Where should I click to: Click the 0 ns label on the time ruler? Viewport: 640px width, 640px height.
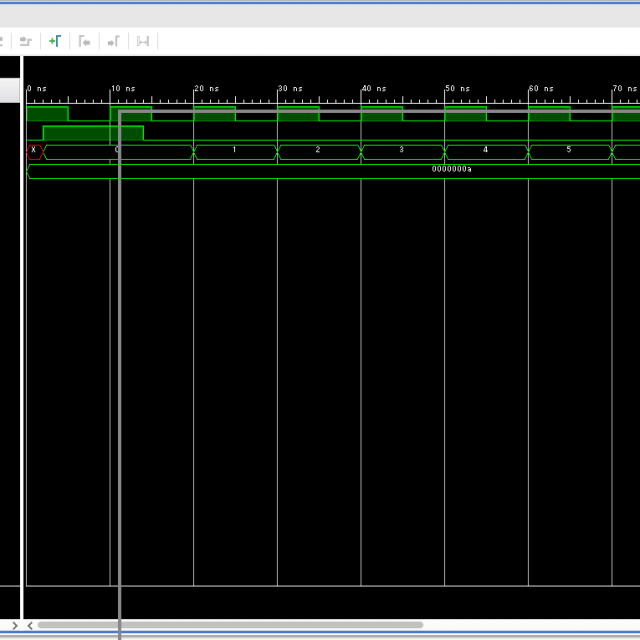(x=37, y=89)
